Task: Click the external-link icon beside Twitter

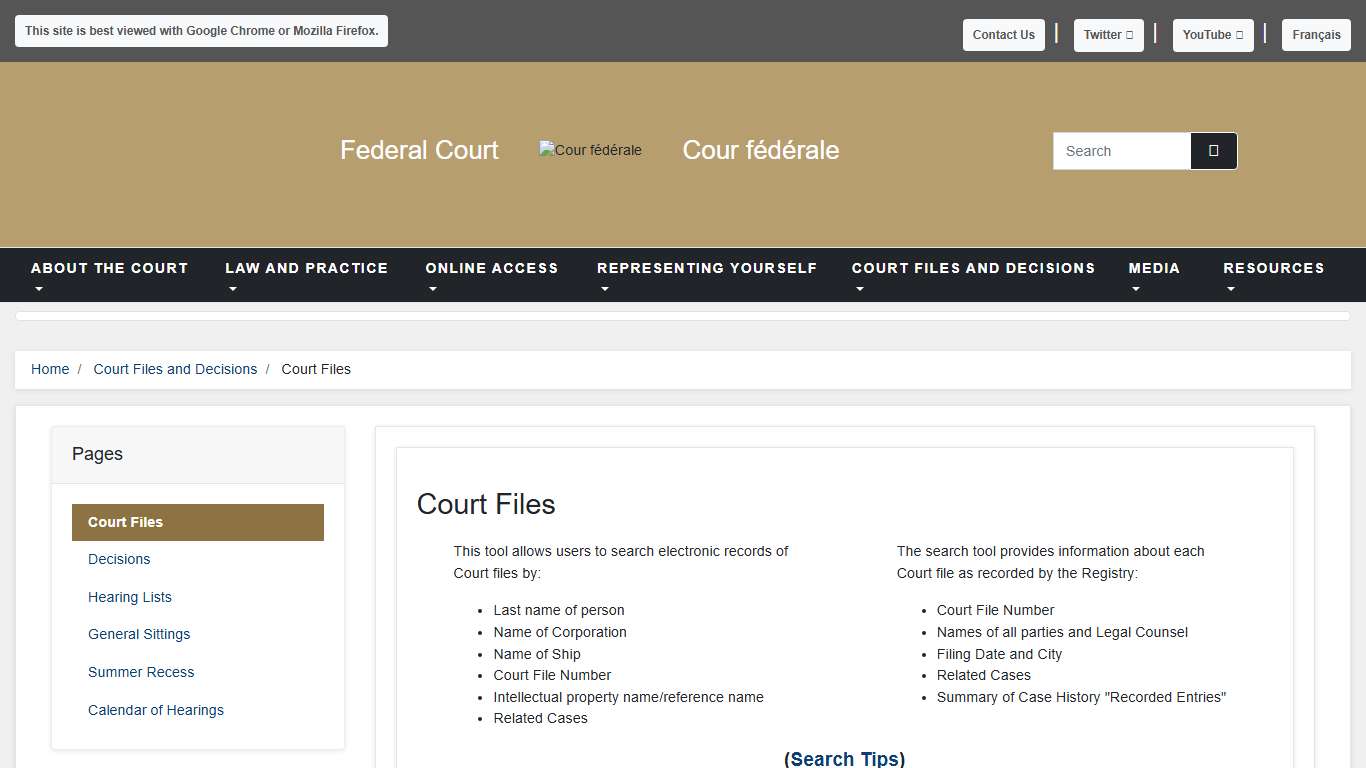Action: [1129, 34]
